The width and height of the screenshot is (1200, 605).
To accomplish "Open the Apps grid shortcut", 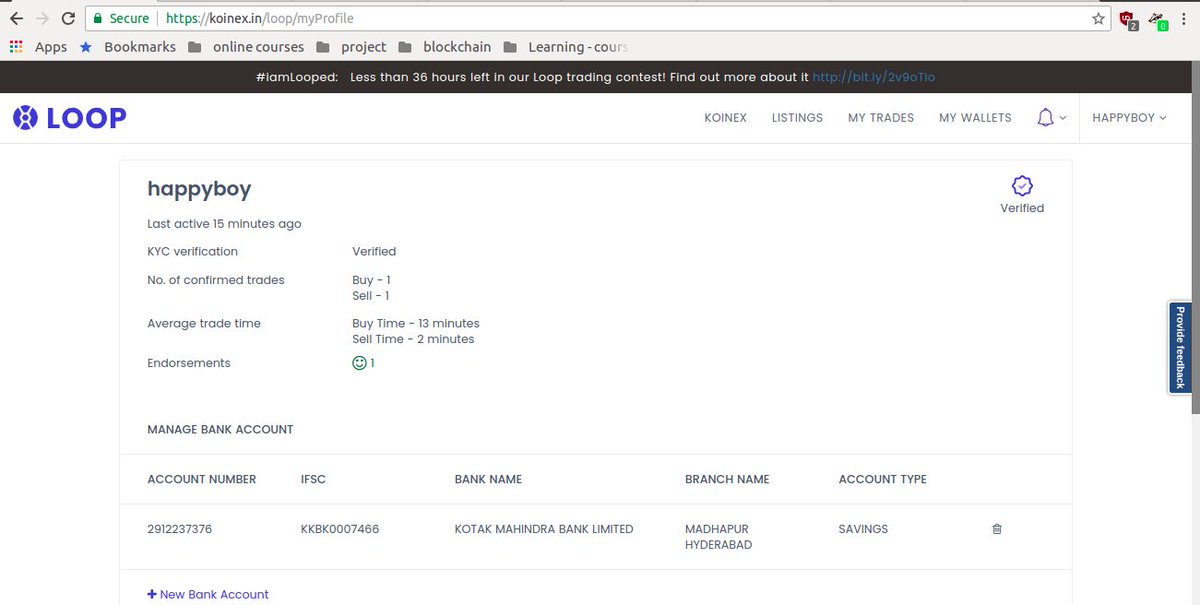I will pos(39,47).
